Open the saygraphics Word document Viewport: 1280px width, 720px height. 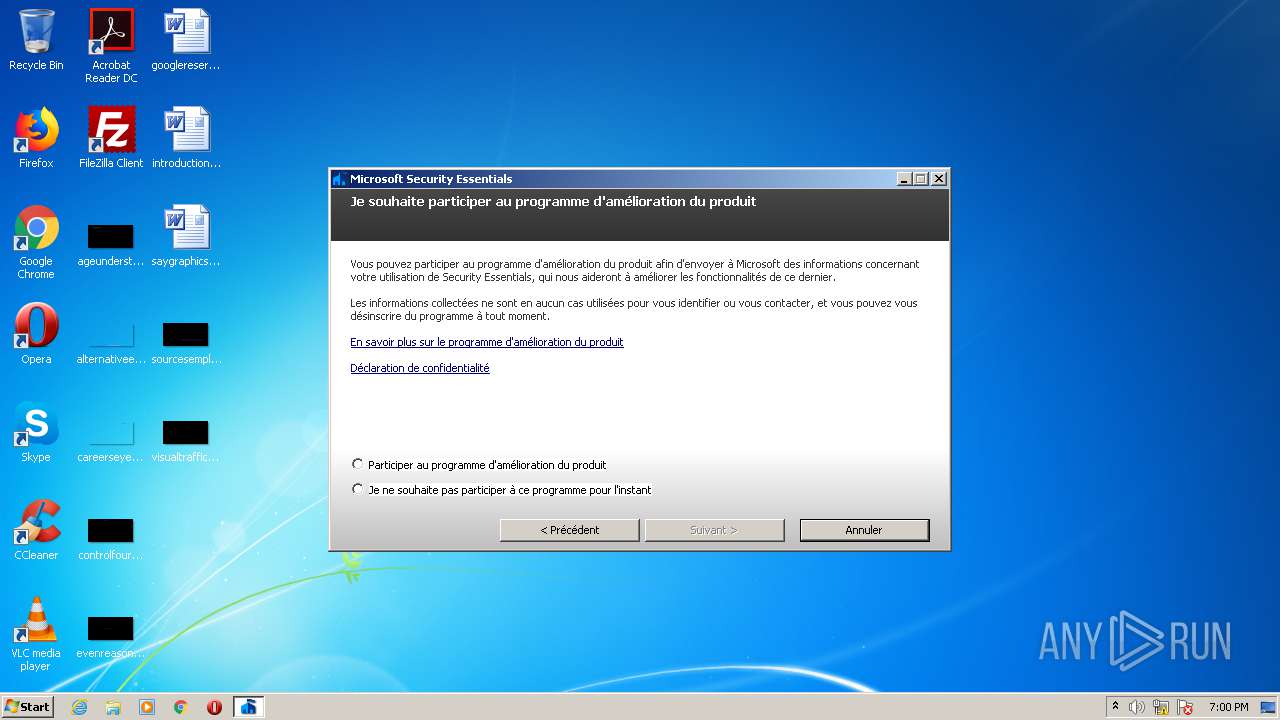click(x=186, y=236)
